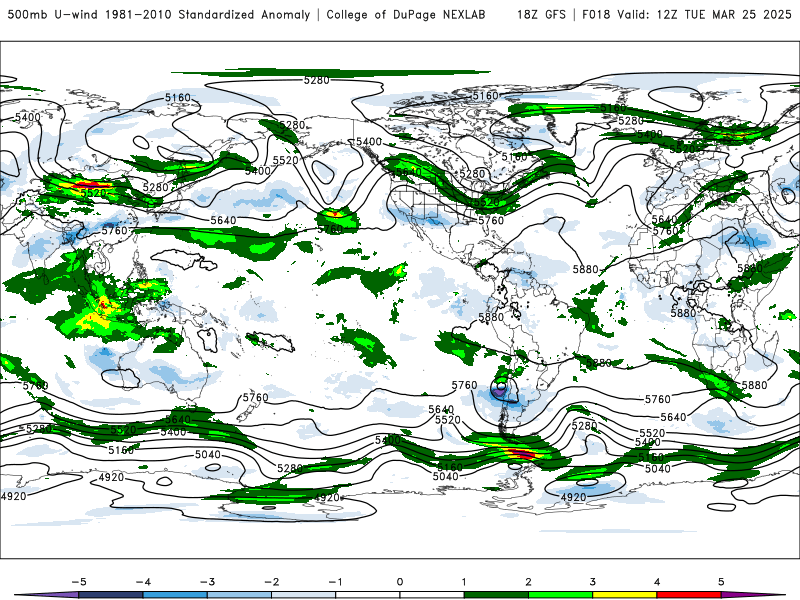Click the "1" colorbar tick label
Screen dimensions: 800x600
point(464,582)
